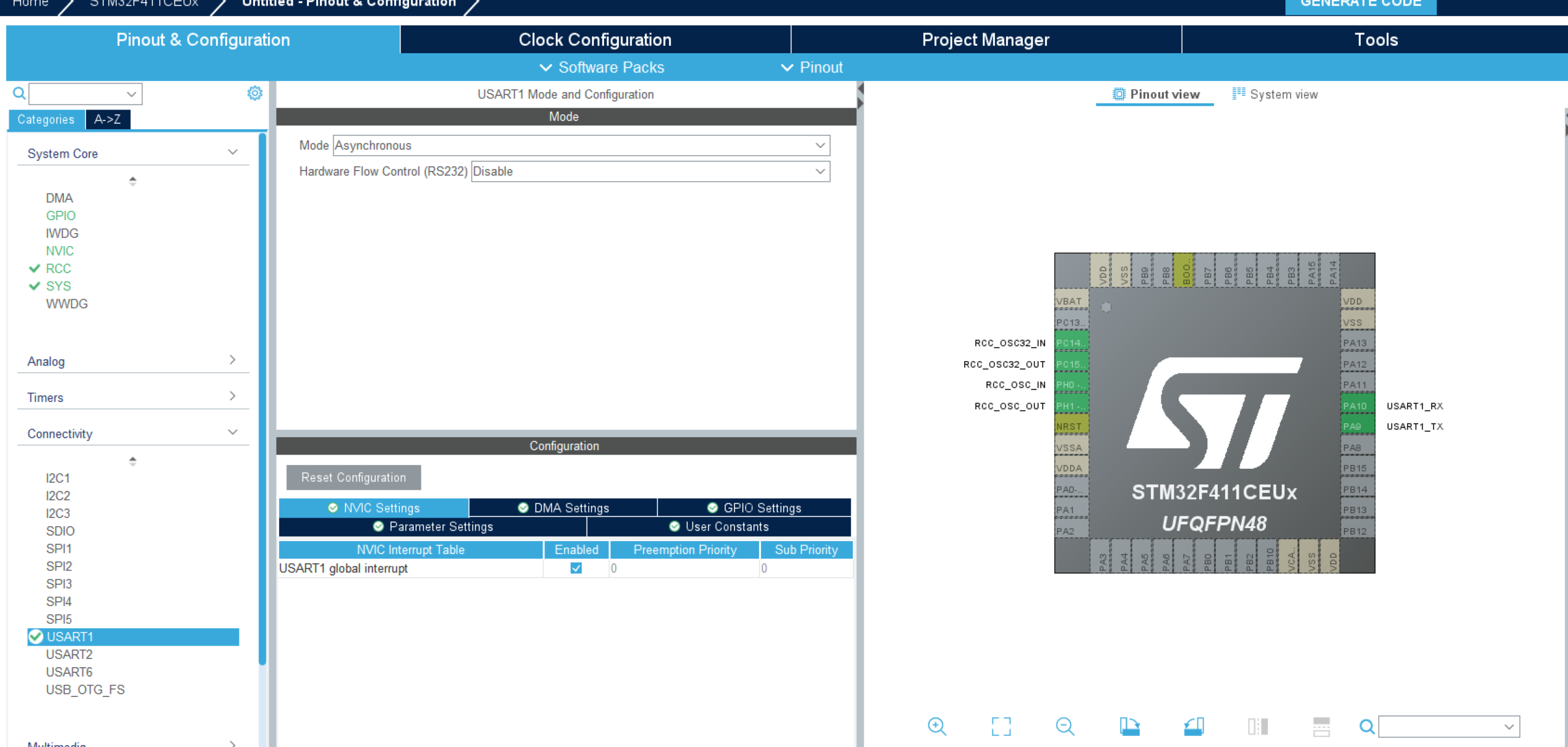Click the zoom in magnifier icon
This screenshot has height=747, width=1568.
pyautogui.click(x=937, y=726)
